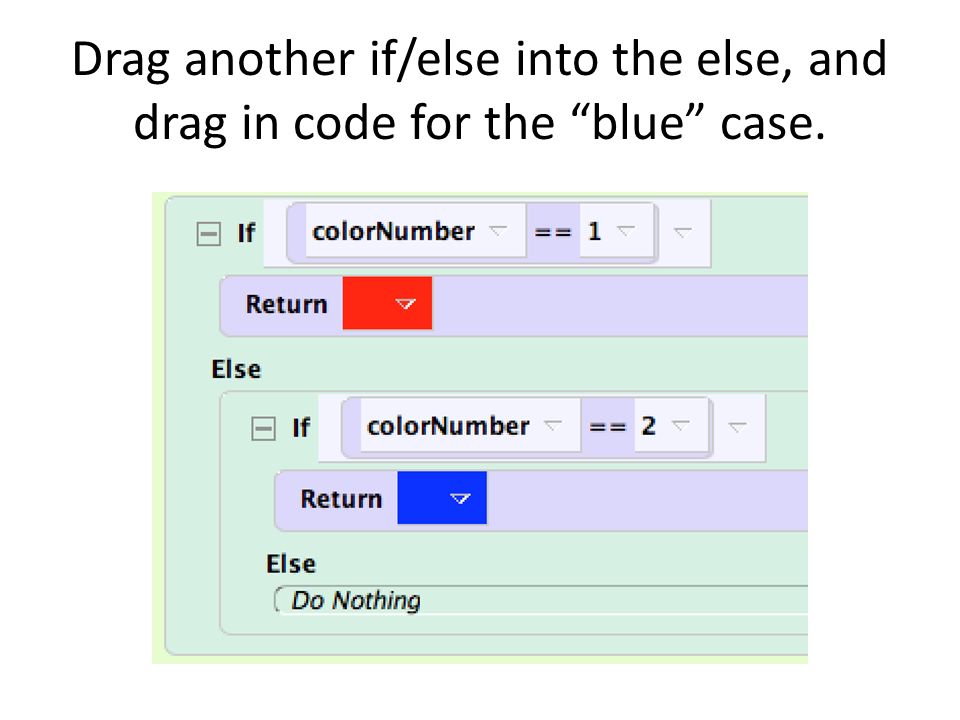Image resolution: width=960 pixels, height=720 pixels.
Task: Click the red Return color swatch
Action: (x=387, y=303)
